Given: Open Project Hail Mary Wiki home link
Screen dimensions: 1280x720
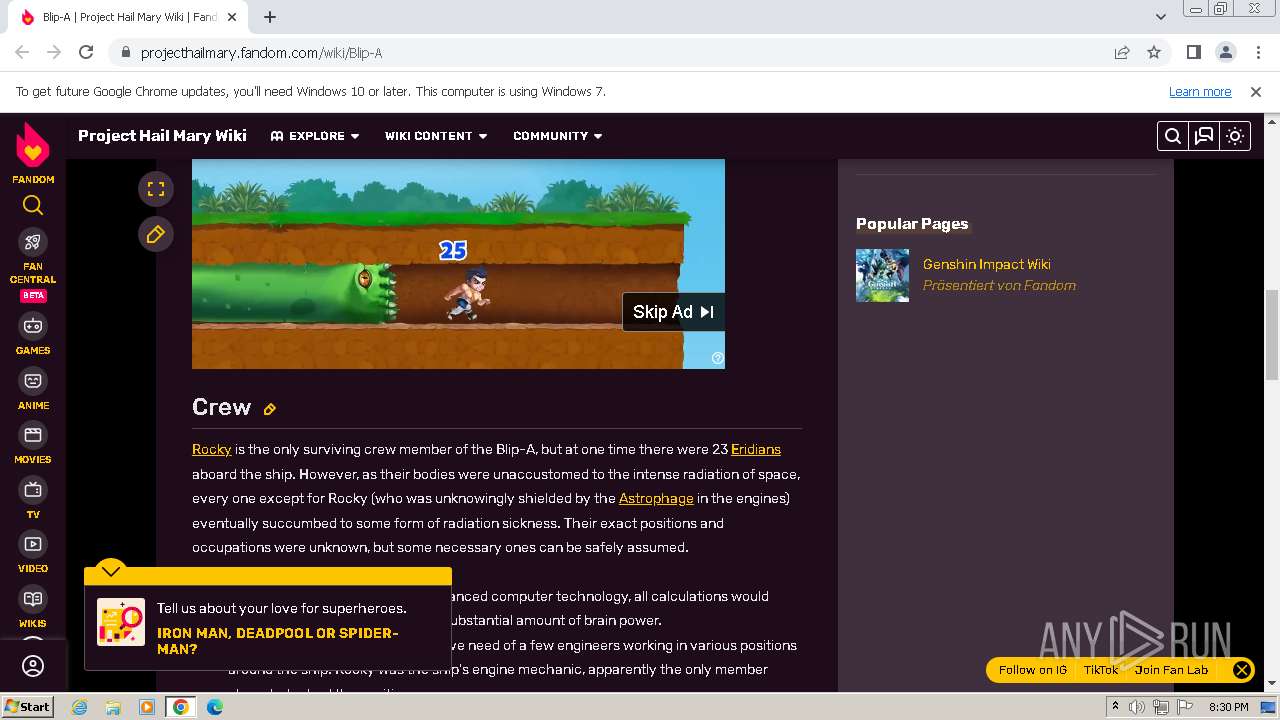Looking at the screenshot, I should pyautogui.click(x=162, y=136).
